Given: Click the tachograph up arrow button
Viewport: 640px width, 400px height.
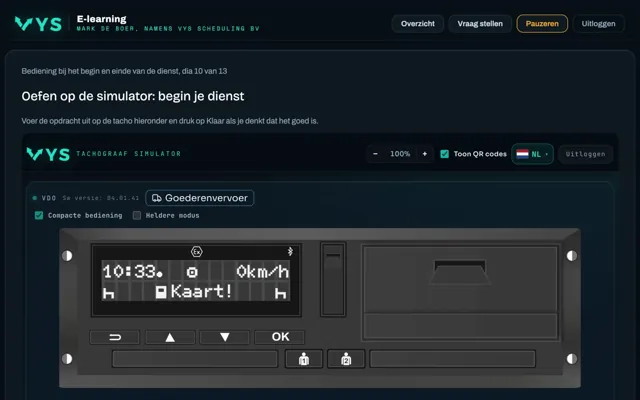Looking at the screenshot, I should [x=170, y=337].
